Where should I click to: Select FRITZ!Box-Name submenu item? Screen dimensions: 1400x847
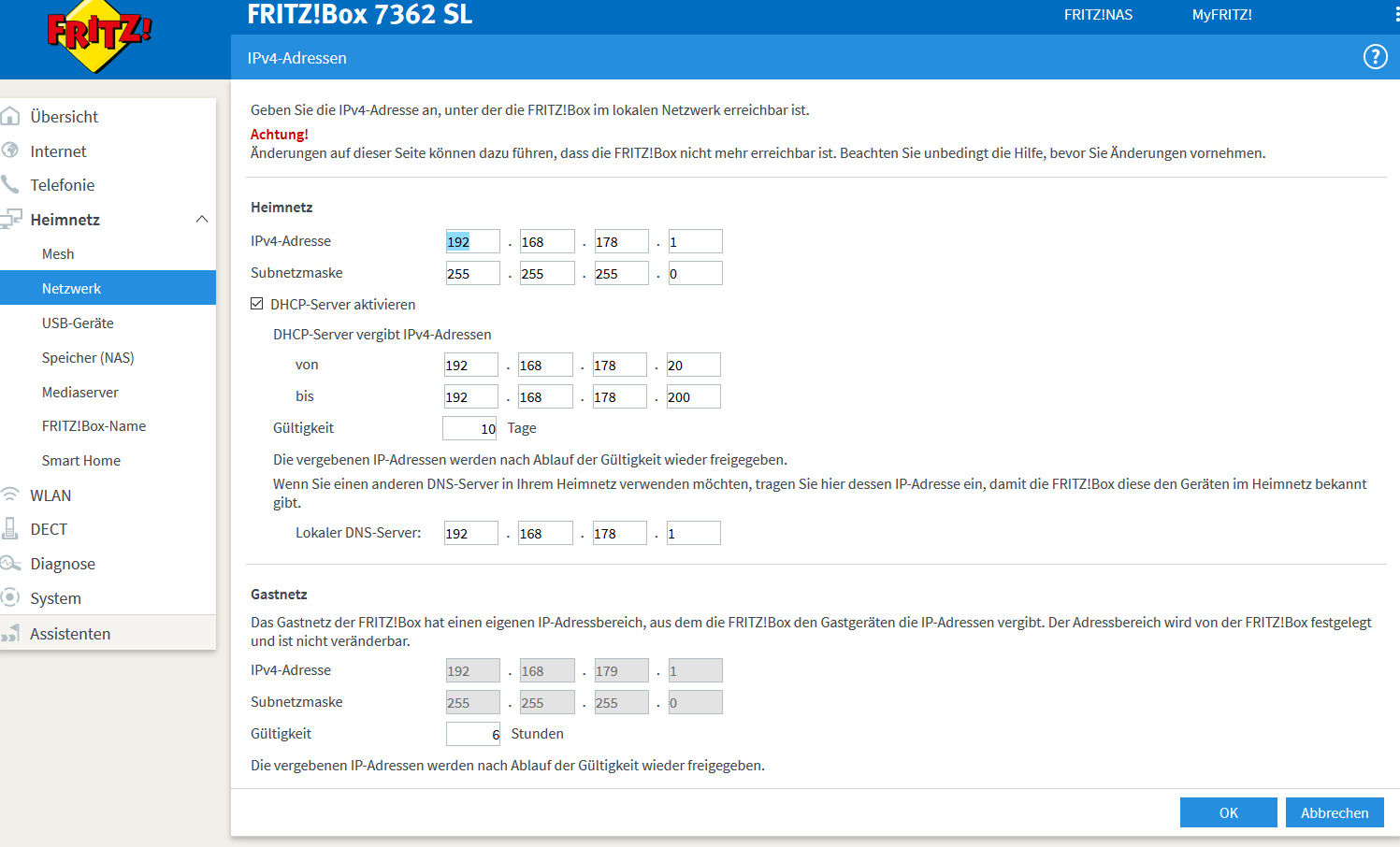click(108, 425)
